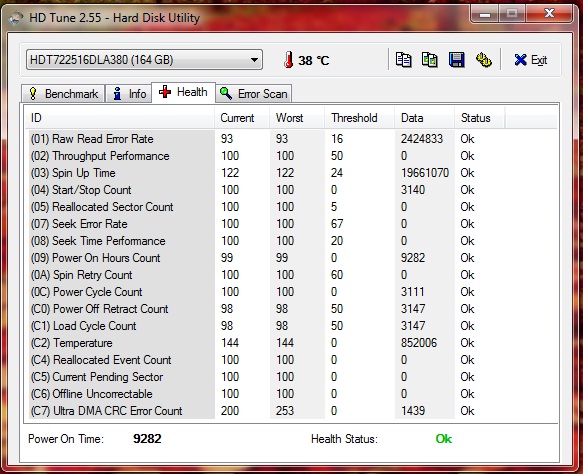Viewport: 583px width, 474px height.
Task: Click data value 1439
Action: 413,411
